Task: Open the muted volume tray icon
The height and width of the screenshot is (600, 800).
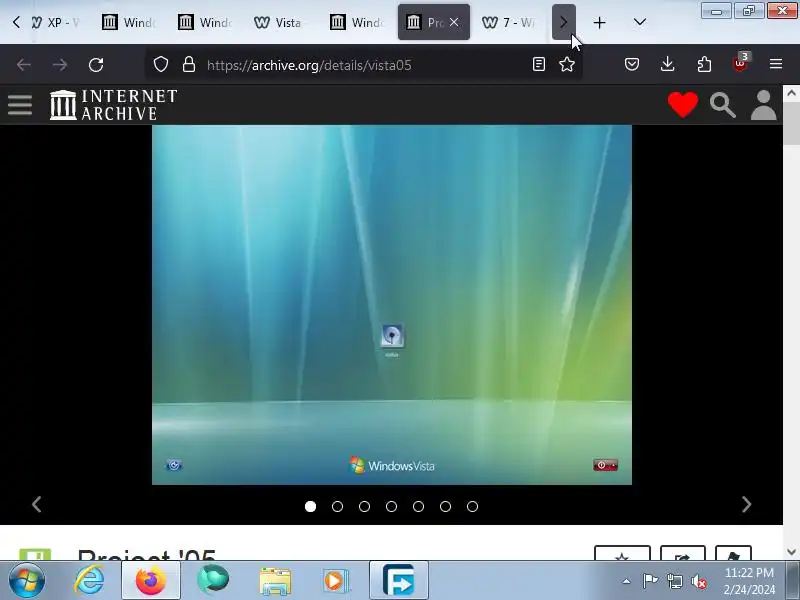Action: 699,581
